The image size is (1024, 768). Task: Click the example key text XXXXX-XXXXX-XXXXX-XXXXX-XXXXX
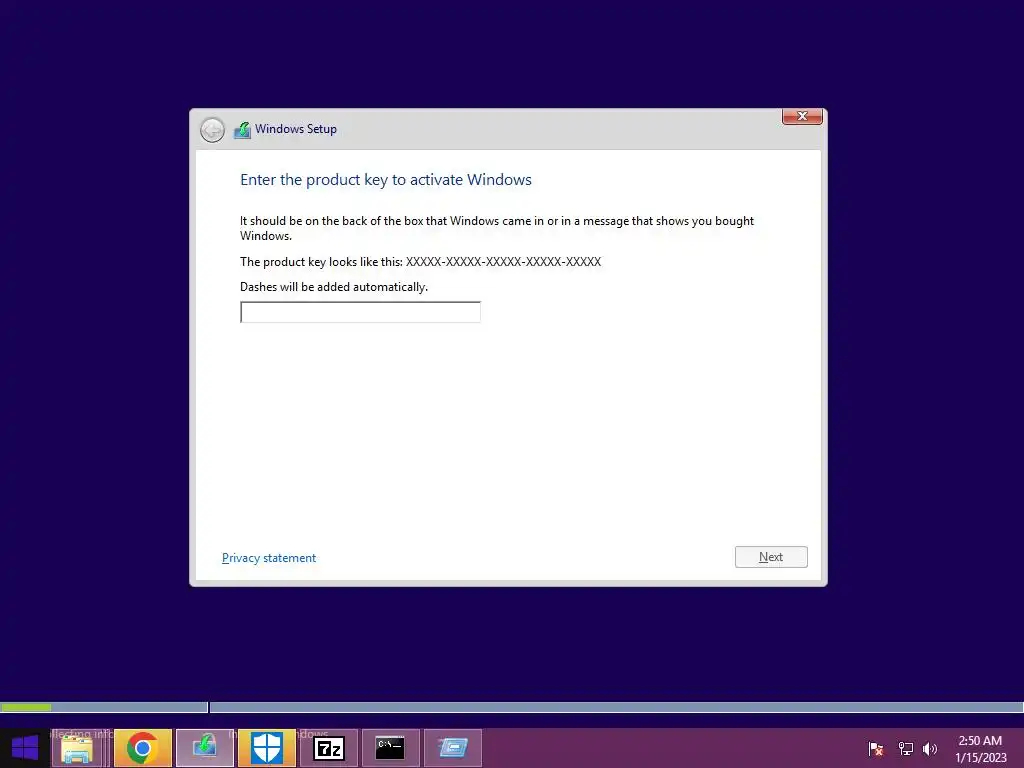[504, 262]
